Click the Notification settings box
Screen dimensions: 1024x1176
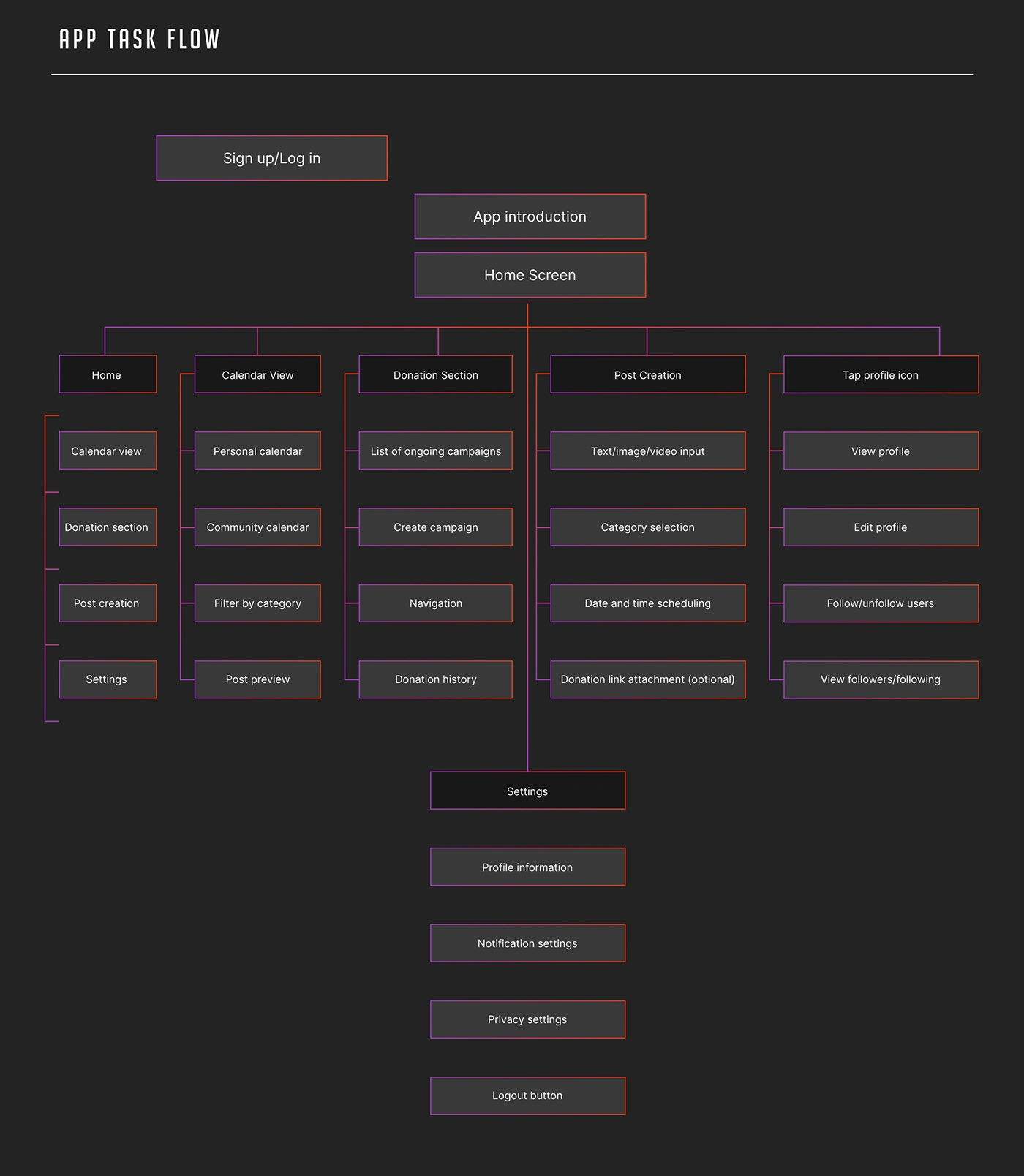point(528,943)
